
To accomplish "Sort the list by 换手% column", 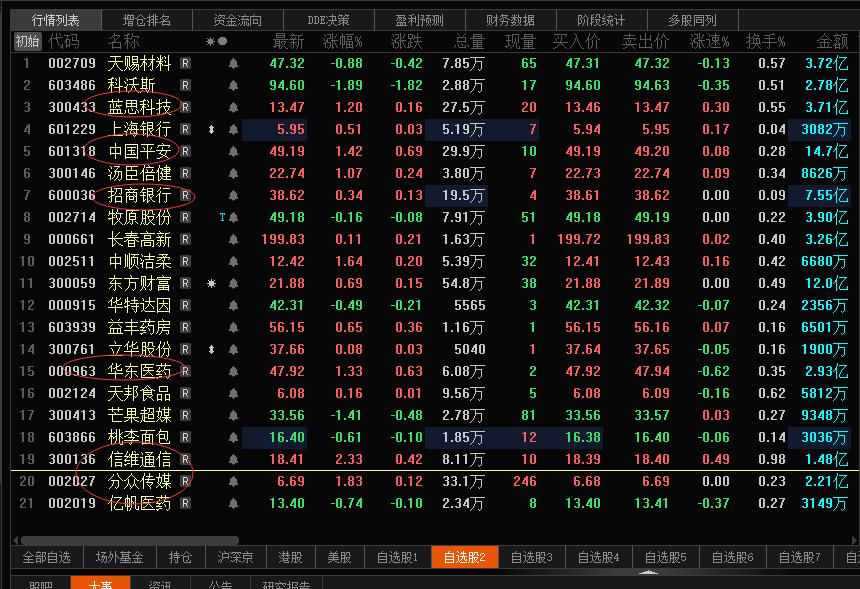I will [765, 41].
